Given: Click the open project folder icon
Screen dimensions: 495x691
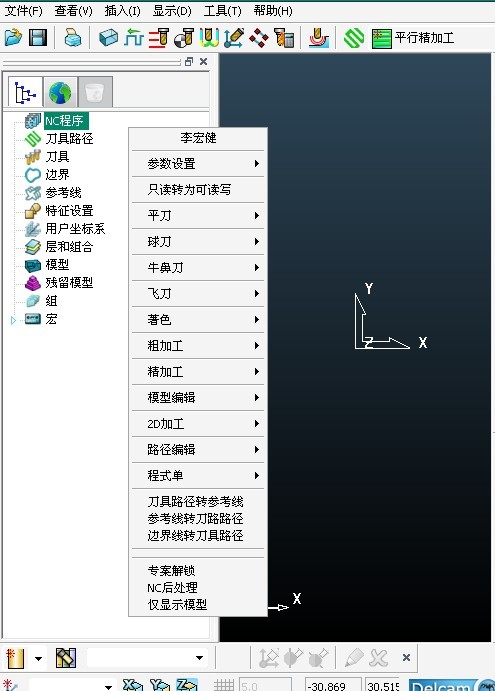Looking at the screenshot, I should tap(13, 37).
